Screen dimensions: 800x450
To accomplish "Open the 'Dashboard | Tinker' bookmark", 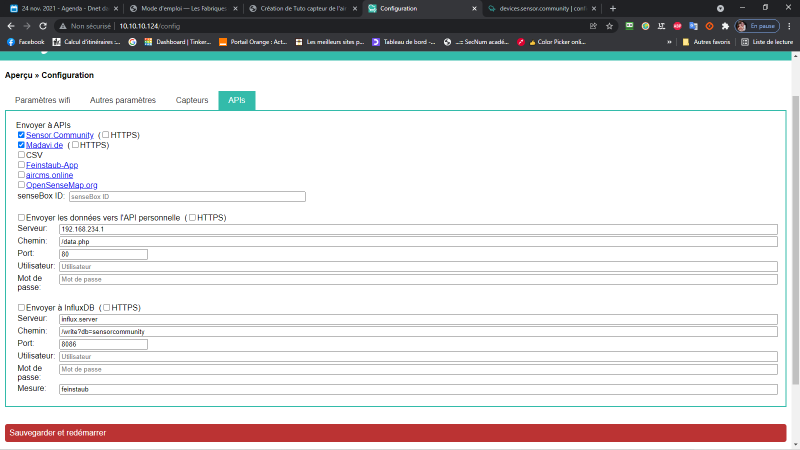I will pos(178,42).
